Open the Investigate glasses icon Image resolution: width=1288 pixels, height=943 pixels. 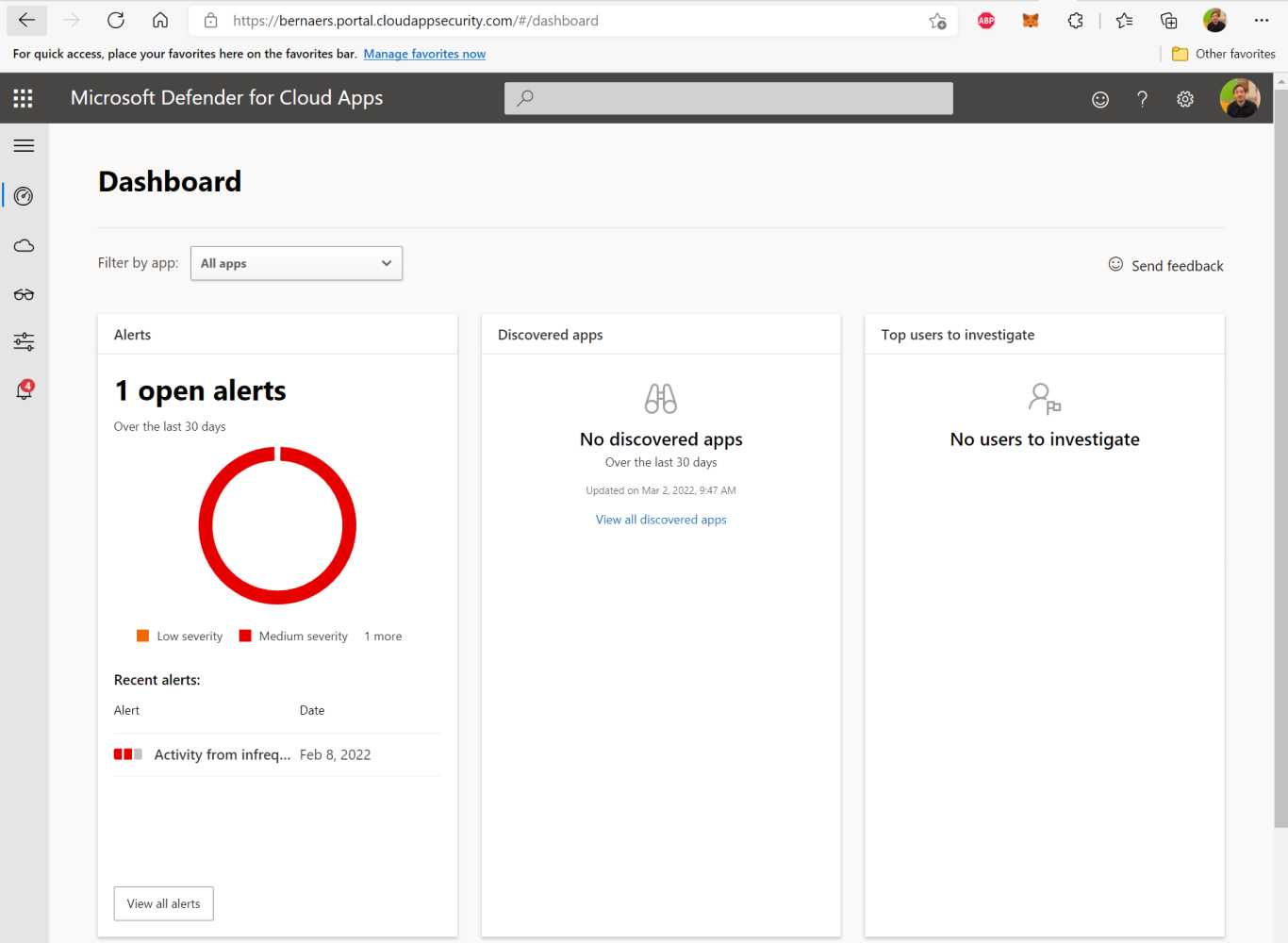[x=24, y=294]
